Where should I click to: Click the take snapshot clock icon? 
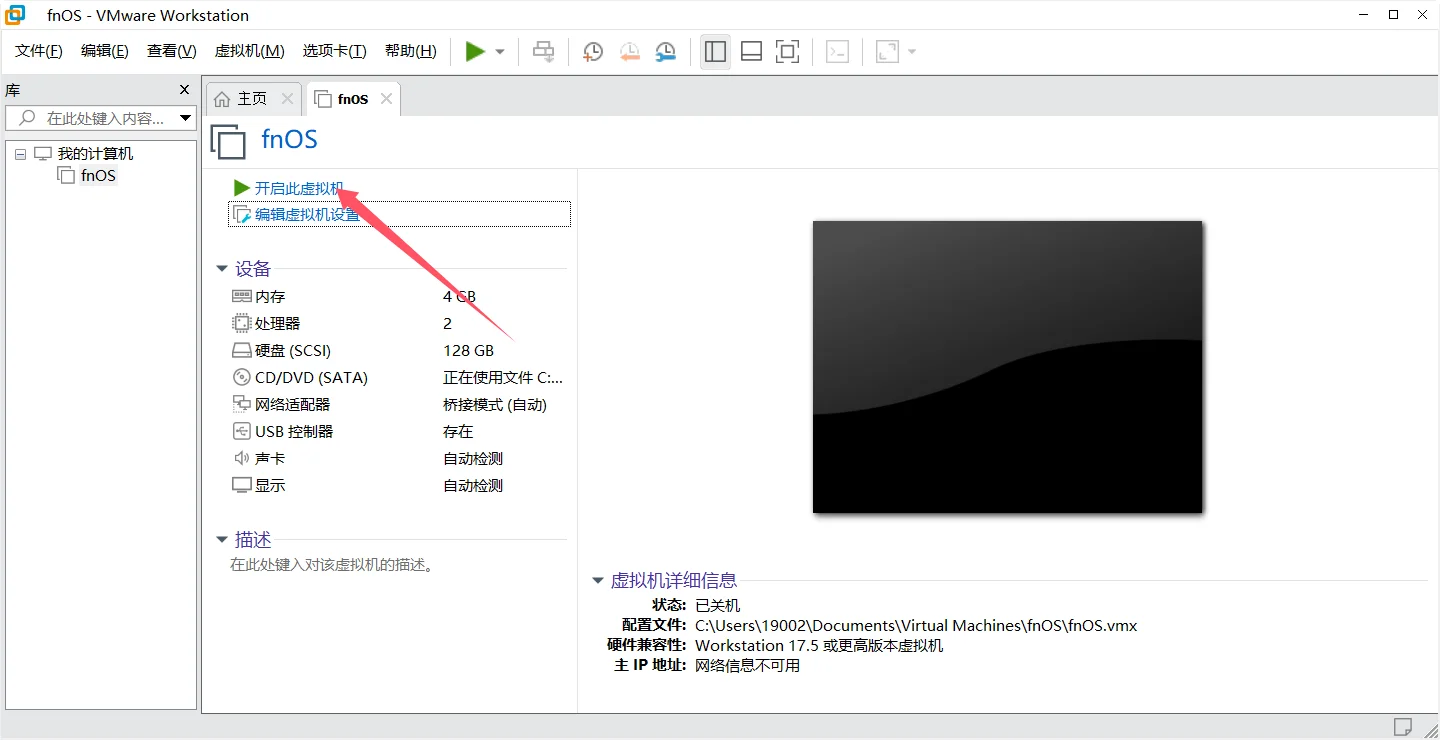pos(593,52)
